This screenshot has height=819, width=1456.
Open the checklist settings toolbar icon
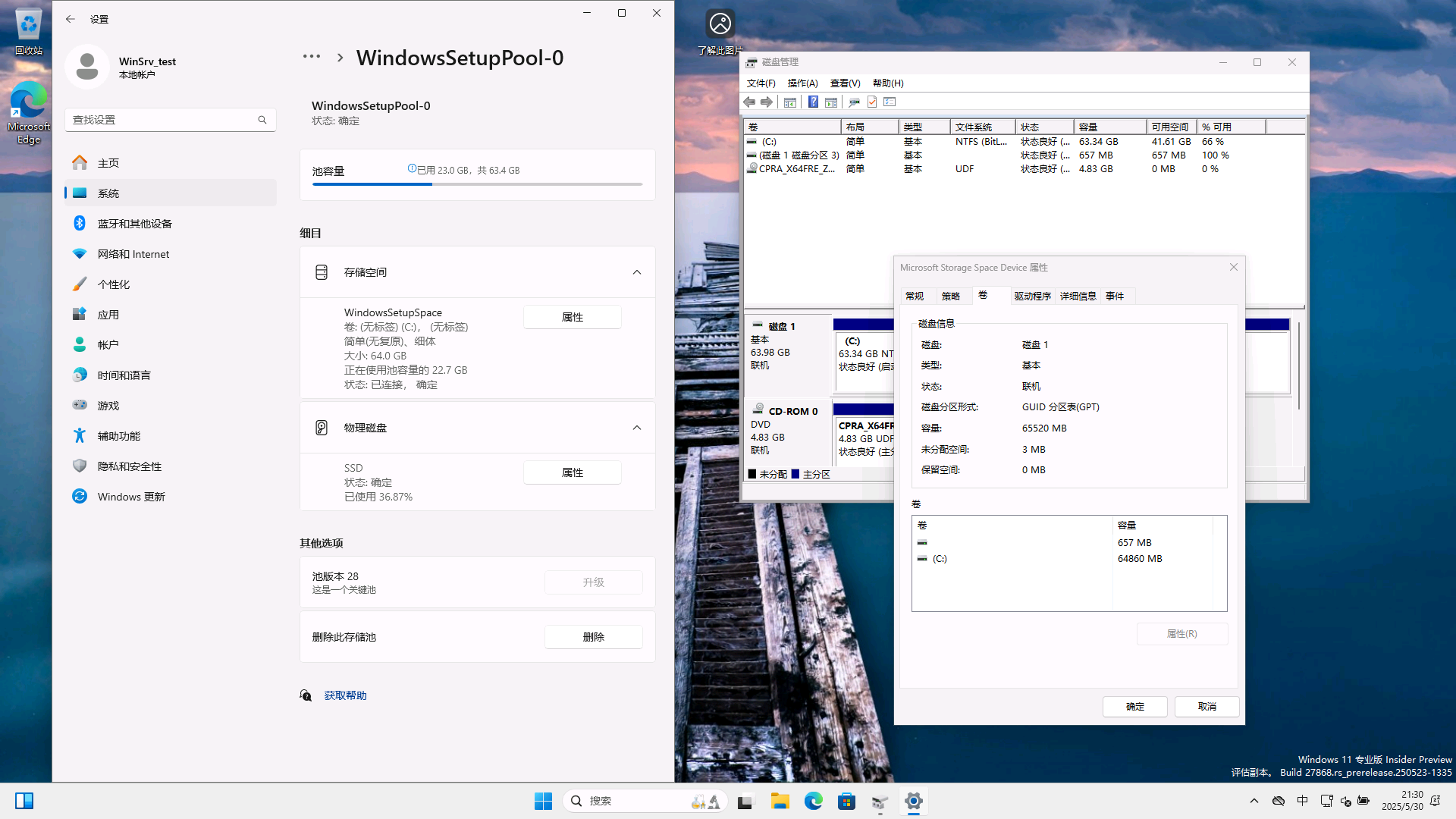[890, 102]
